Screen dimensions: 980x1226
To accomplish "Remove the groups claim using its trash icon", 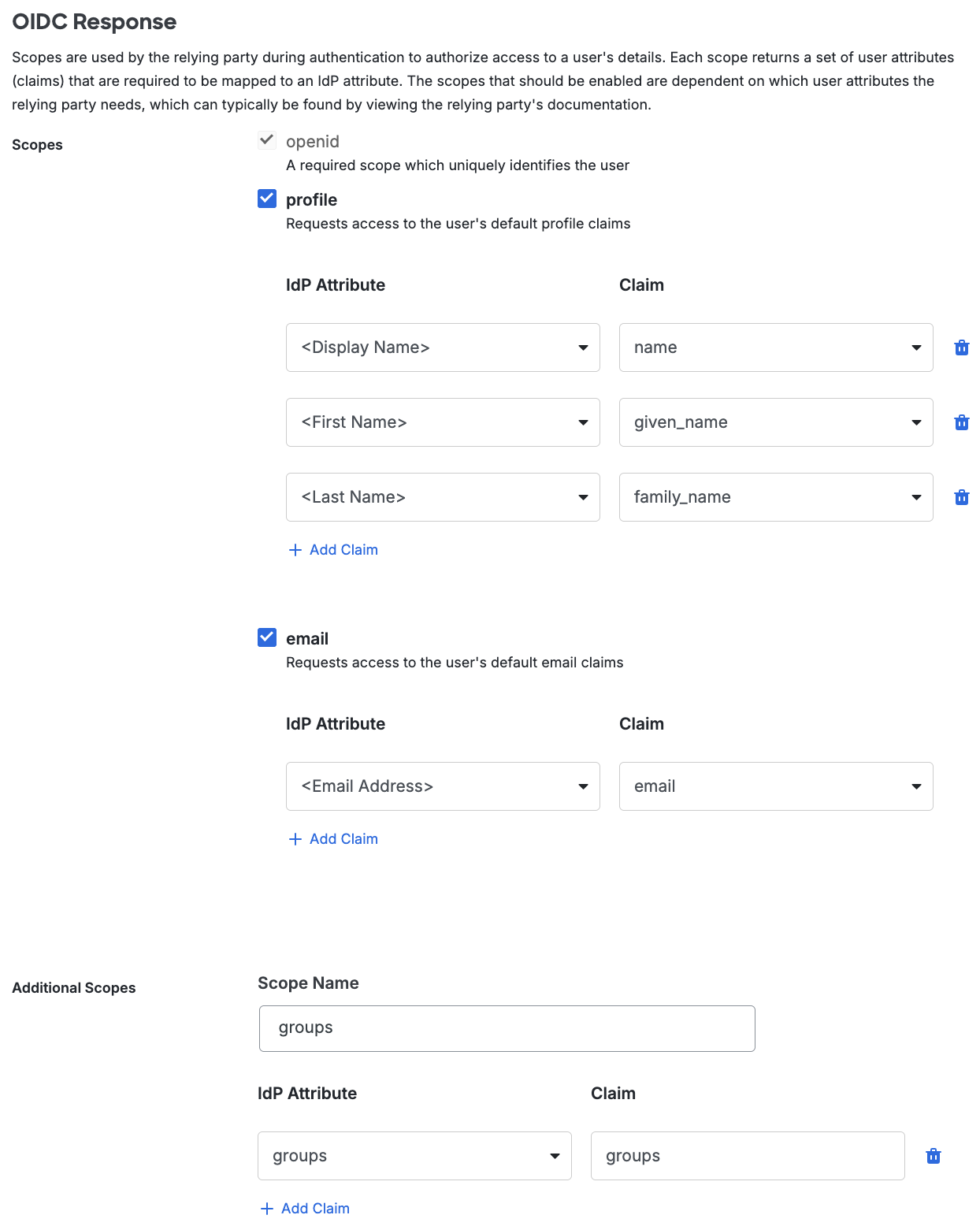I will click(x=933, y=1156).
